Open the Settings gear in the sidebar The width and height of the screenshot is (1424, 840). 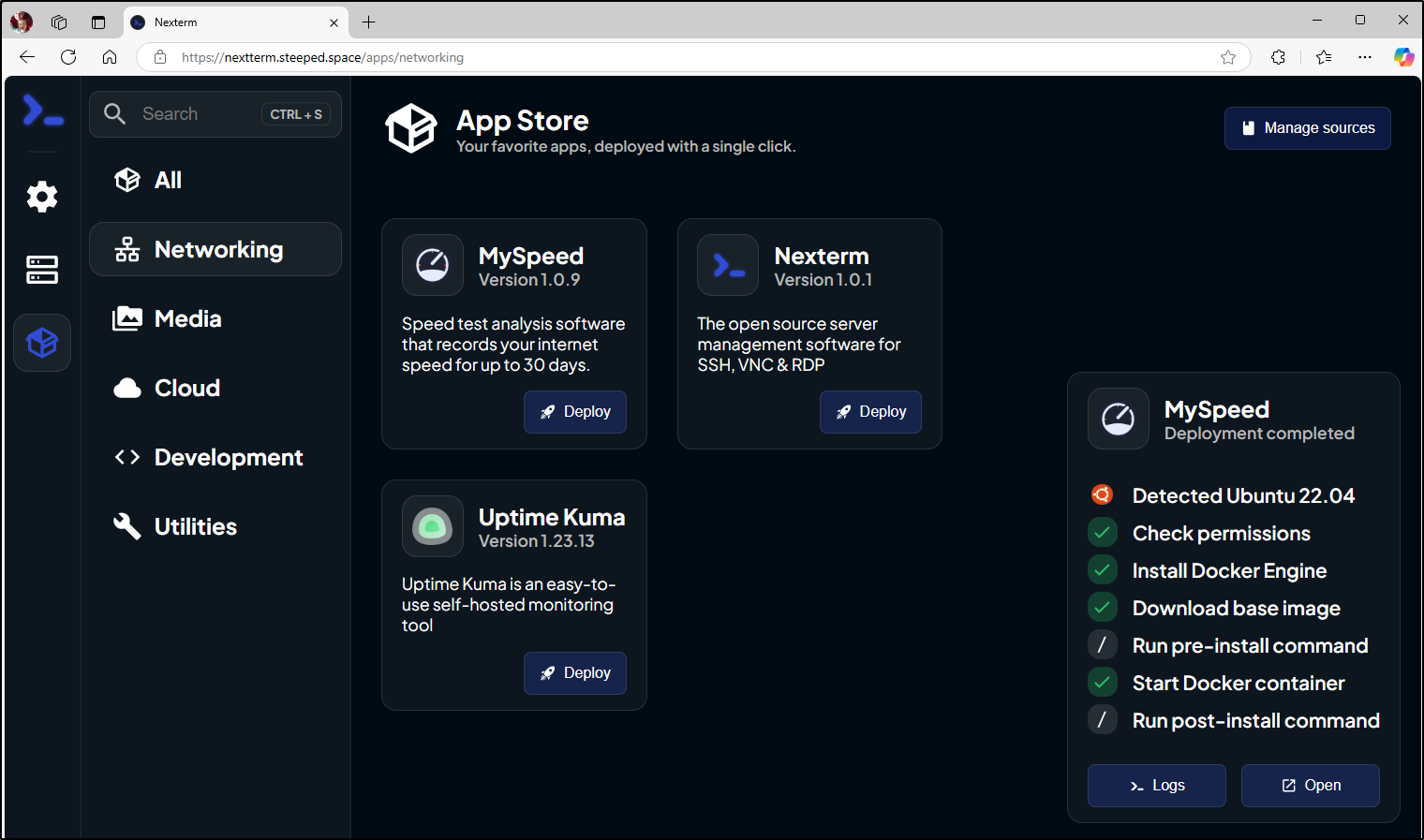click(x=42, y=197)
